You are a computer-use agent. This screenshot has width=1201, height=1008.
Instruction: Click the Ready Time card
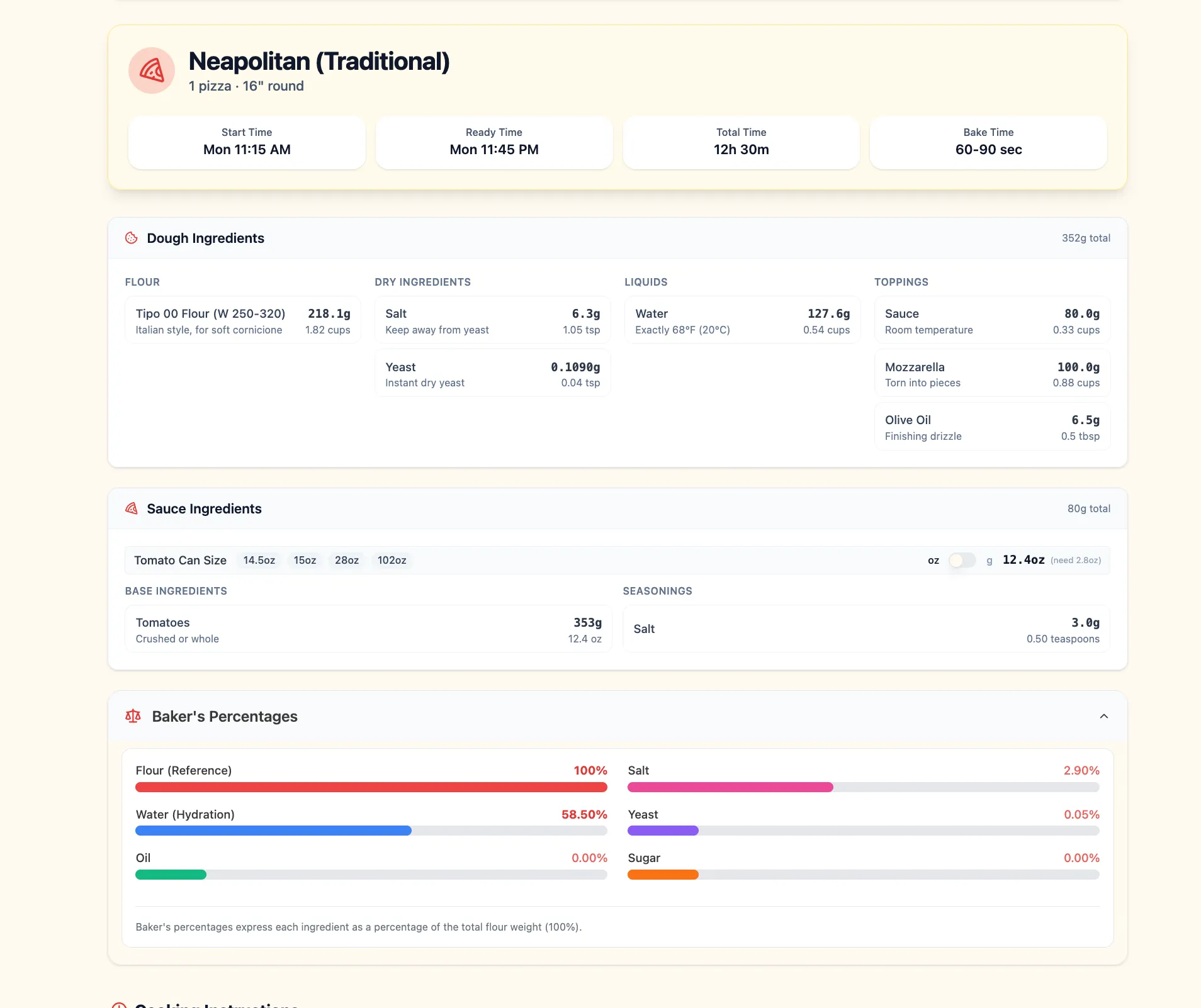[493, 142]
